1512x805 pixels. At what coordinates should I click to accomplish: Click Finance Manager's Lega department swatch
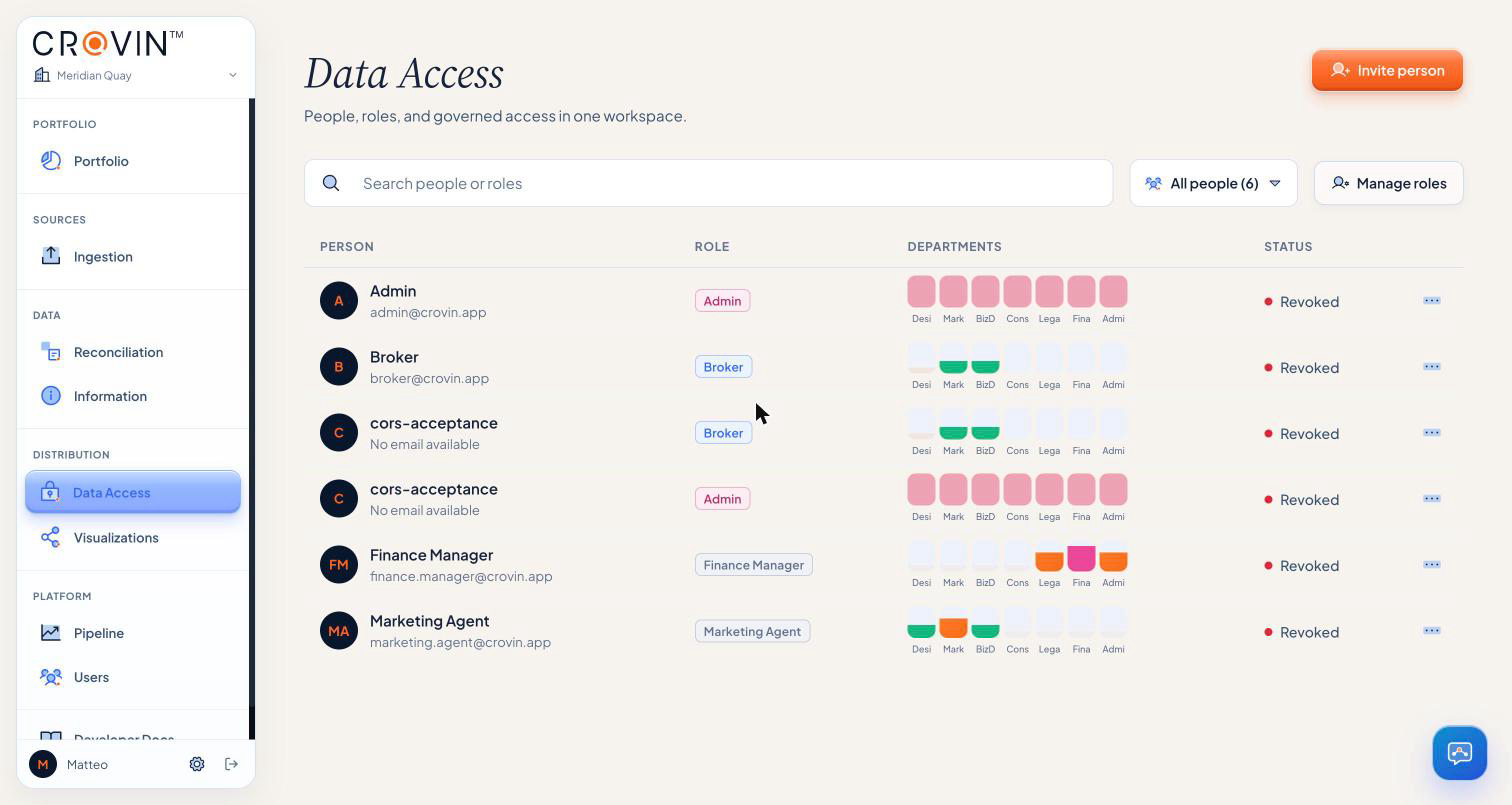pyautogui.click(x=1049, y=556)
